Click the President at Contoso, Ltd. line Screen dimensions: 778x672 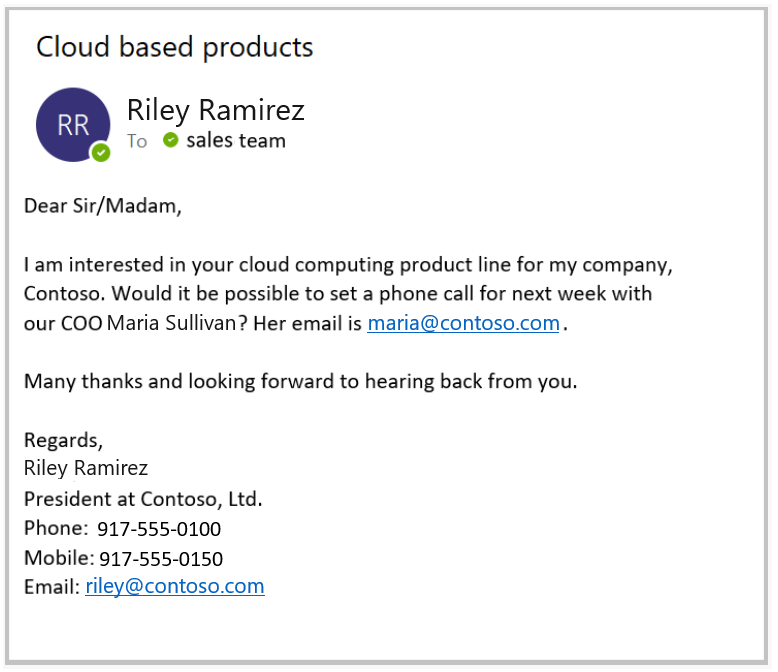pos(143,499)
